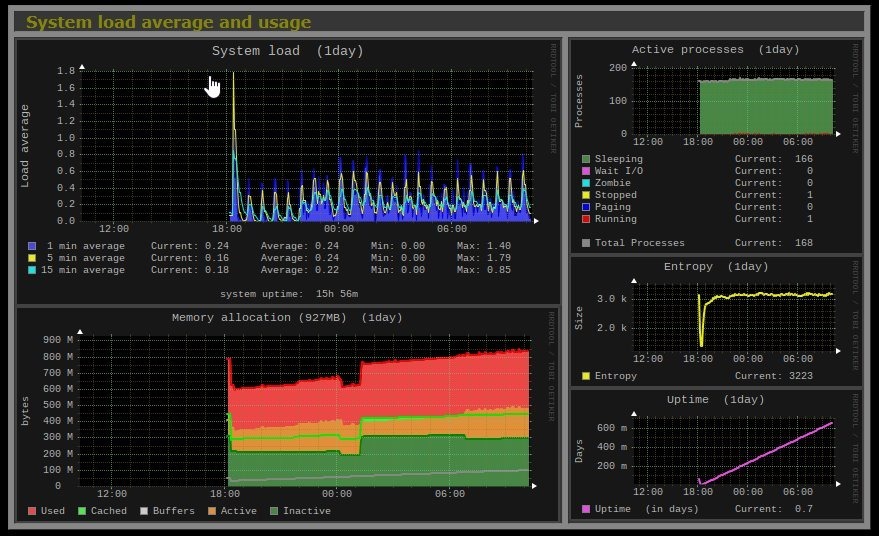This screenshot has width=879, height=536.
Task: Click the blue 1 min average swatch
Action: (33, 246)
